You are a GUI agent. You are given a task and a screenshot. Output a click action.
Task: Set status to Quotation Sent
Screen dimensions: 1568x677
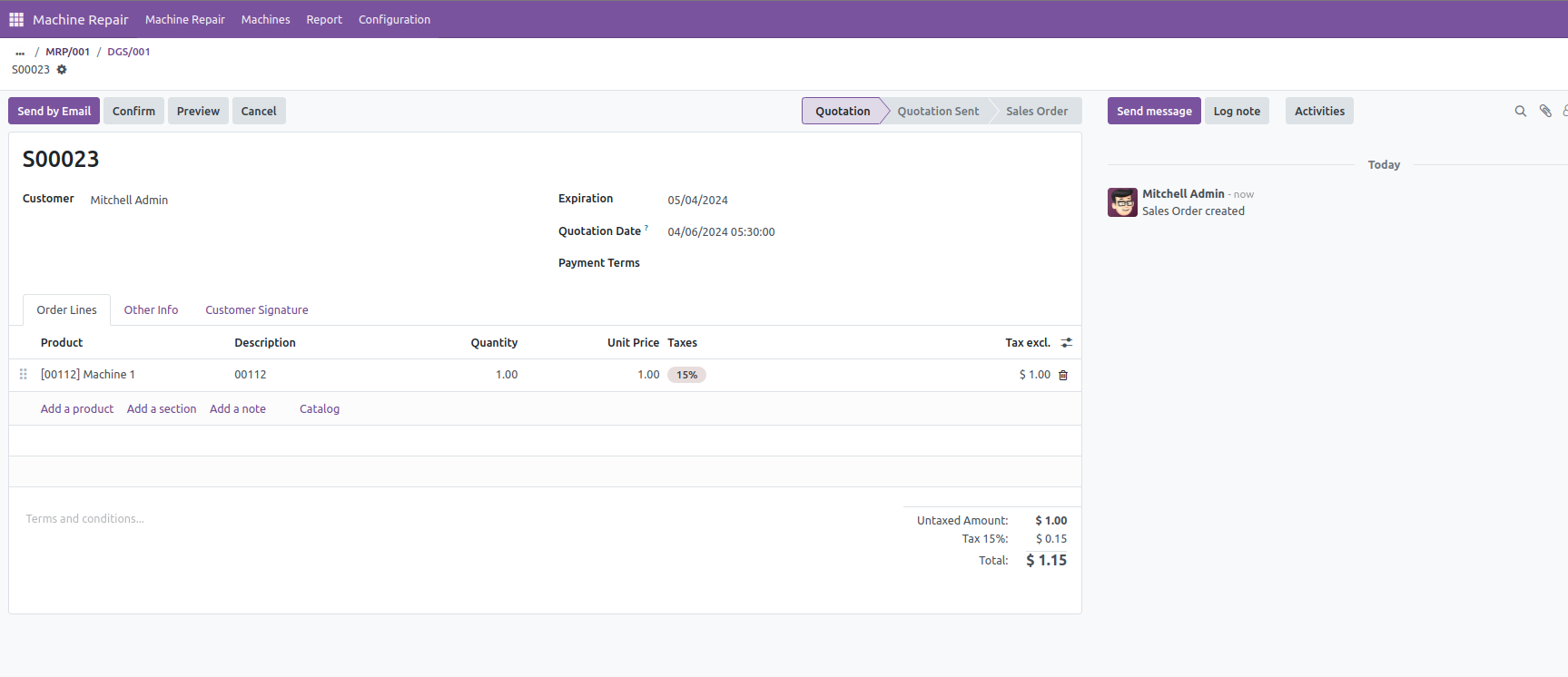[x=938, y=111]
